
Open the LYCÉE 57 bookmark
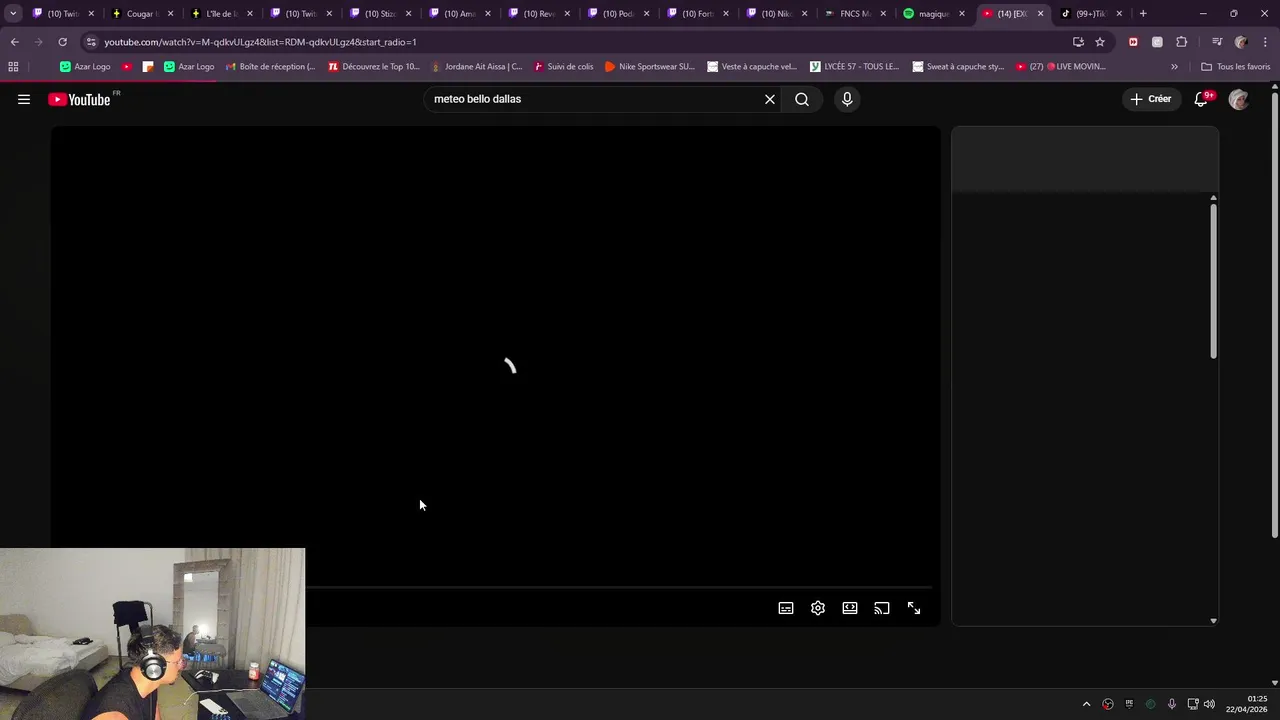coord(854,67)
